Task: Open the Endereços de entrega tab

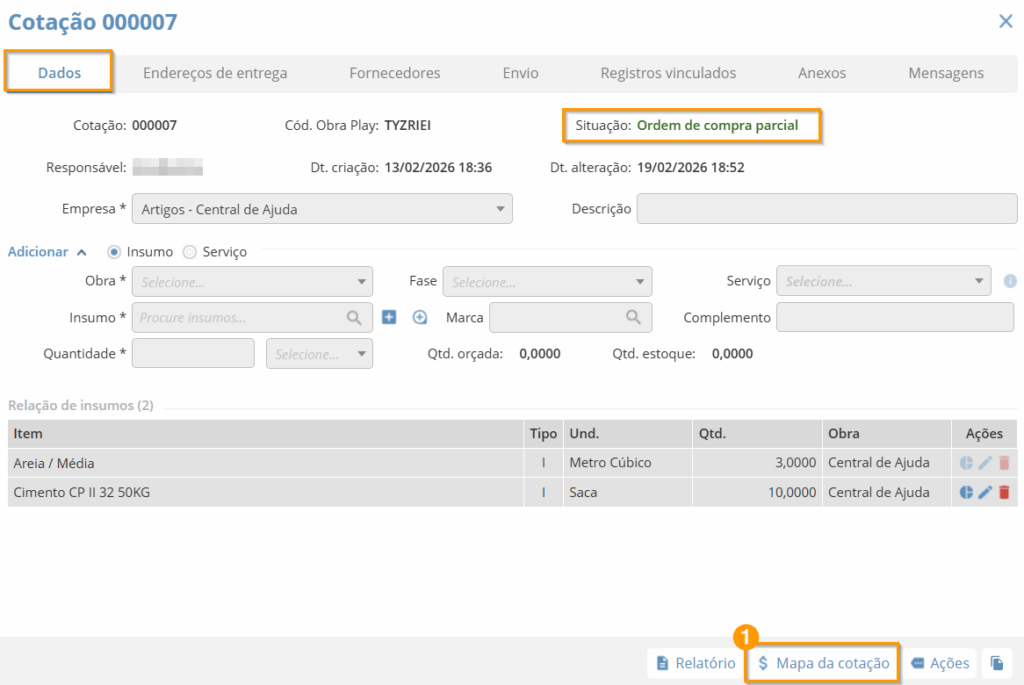Action: tap(215, 73)
